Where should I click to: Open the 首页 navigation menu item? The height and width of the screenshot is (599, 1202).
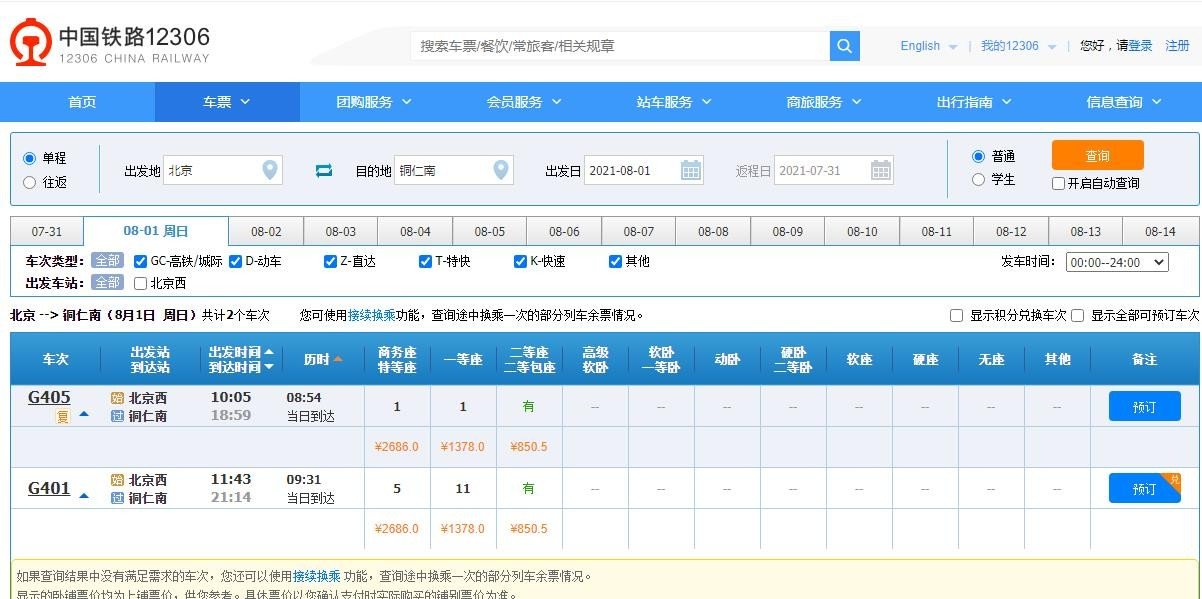[81, 101]
